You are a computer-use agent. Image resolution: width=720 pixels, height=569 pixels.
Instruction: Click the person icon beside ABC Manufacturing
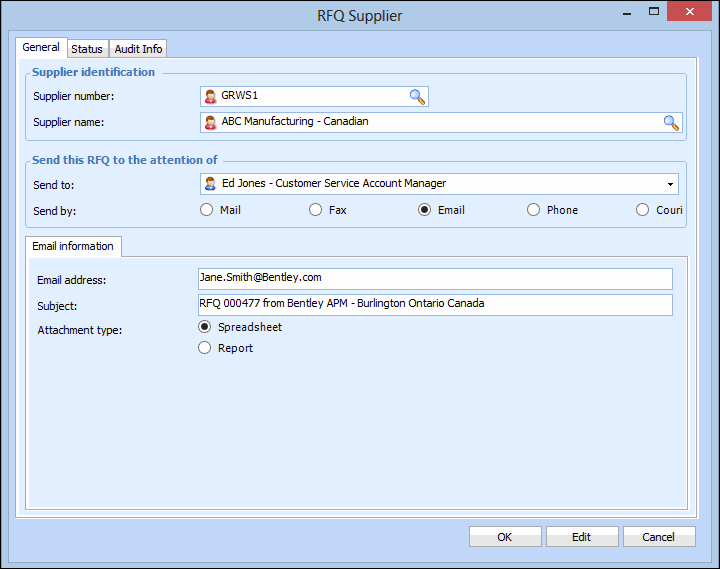pos(211,123)
